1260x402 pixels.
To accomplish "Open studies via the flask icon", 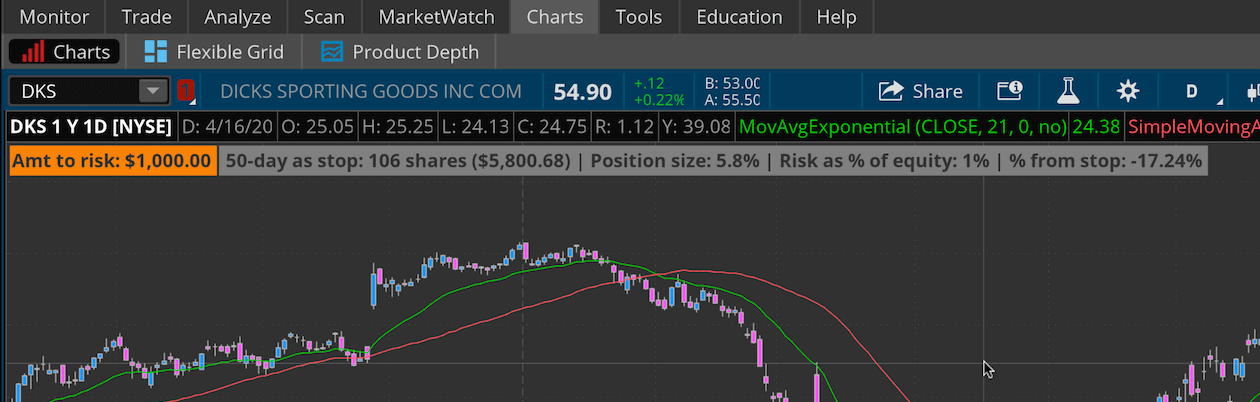I will (x=1070, y=92).
